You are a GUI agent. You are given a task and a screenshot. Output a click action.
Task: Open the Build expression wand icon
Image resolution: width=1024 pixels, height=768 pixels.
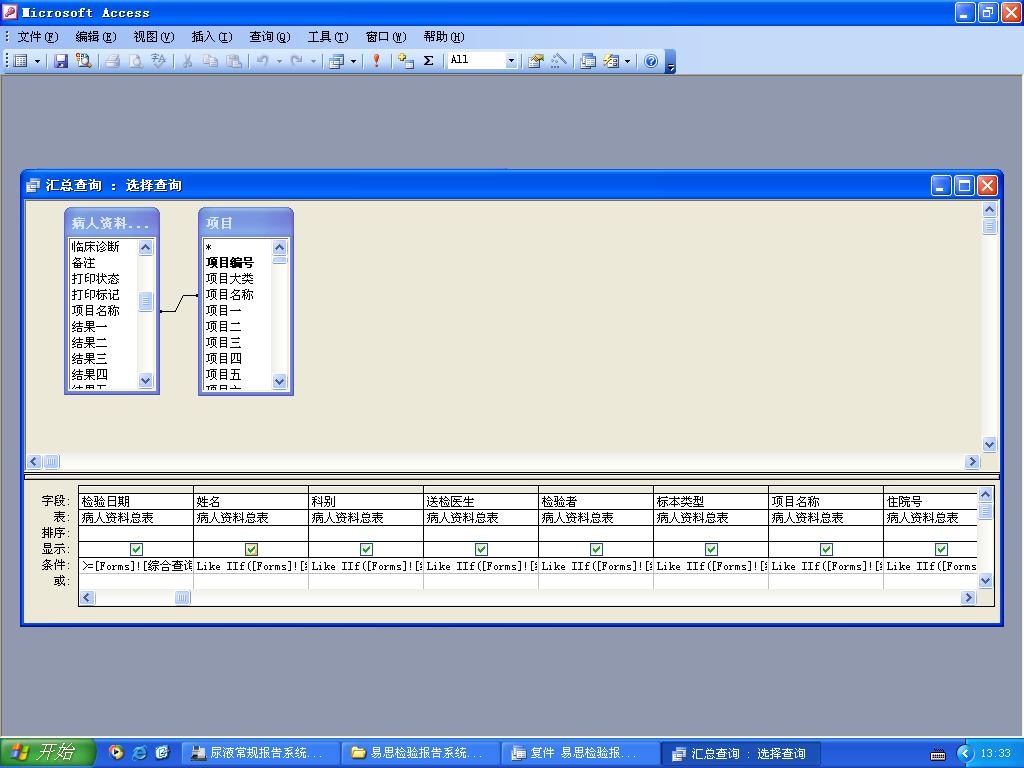[559, 61]
